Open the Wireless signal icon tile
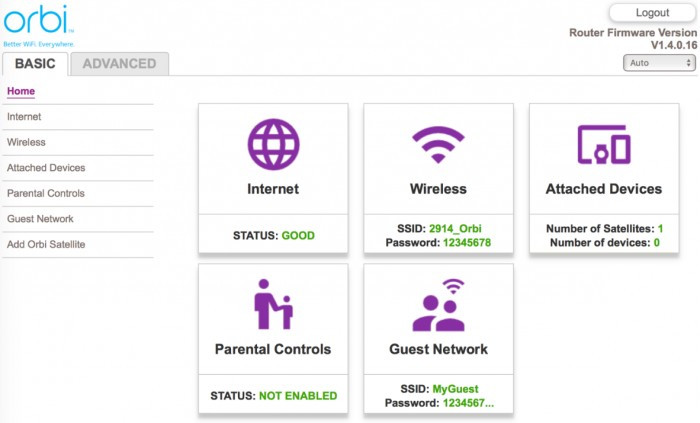The width and height of the screenshot is (700, 423). tap(438, 145)
